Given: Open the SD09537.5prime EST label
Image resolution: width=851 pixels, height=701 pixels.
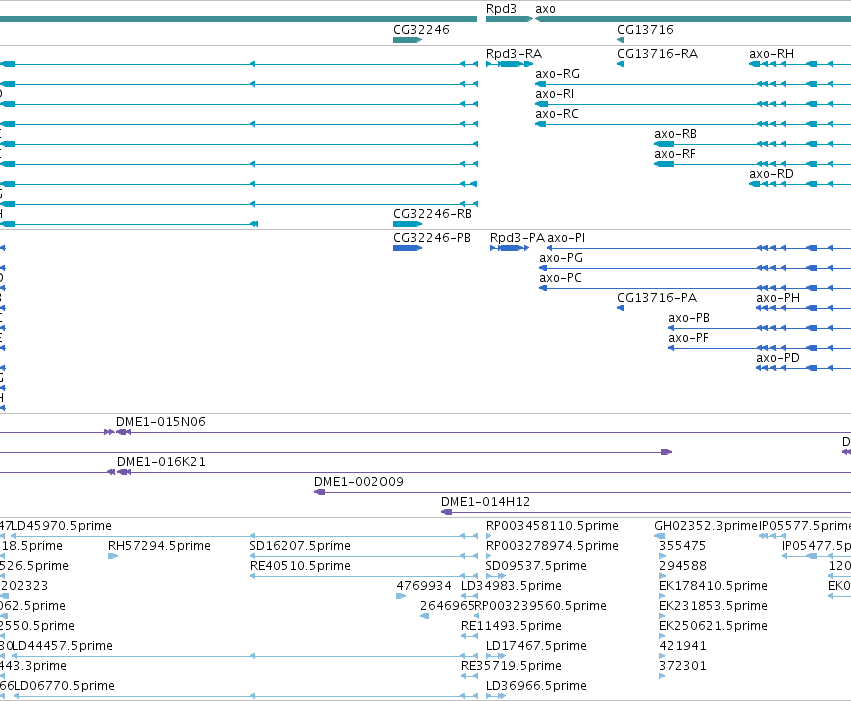Looking at the screenshot, I should pos(536,566).
